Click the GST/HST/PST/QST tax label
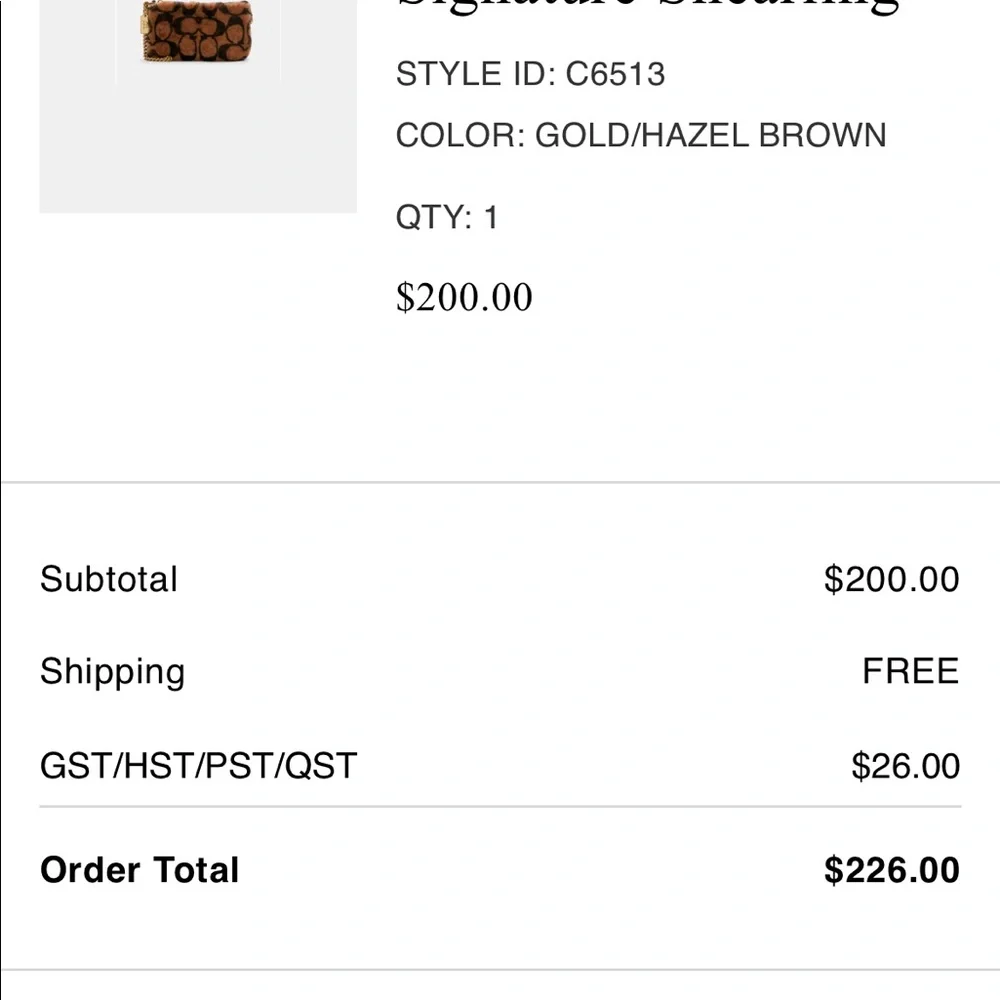Screen dimensions: 1000x1000 point(198,766)
